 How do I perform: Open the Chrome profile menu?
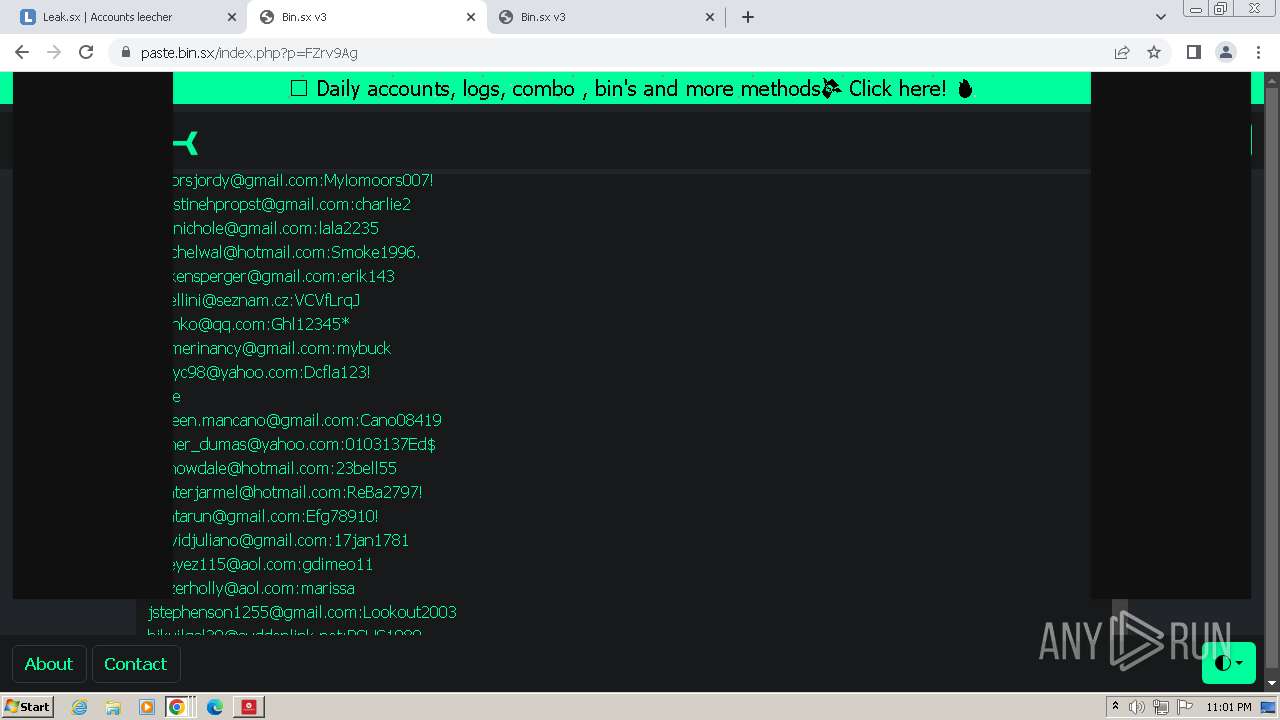(x=1226, y=52)
